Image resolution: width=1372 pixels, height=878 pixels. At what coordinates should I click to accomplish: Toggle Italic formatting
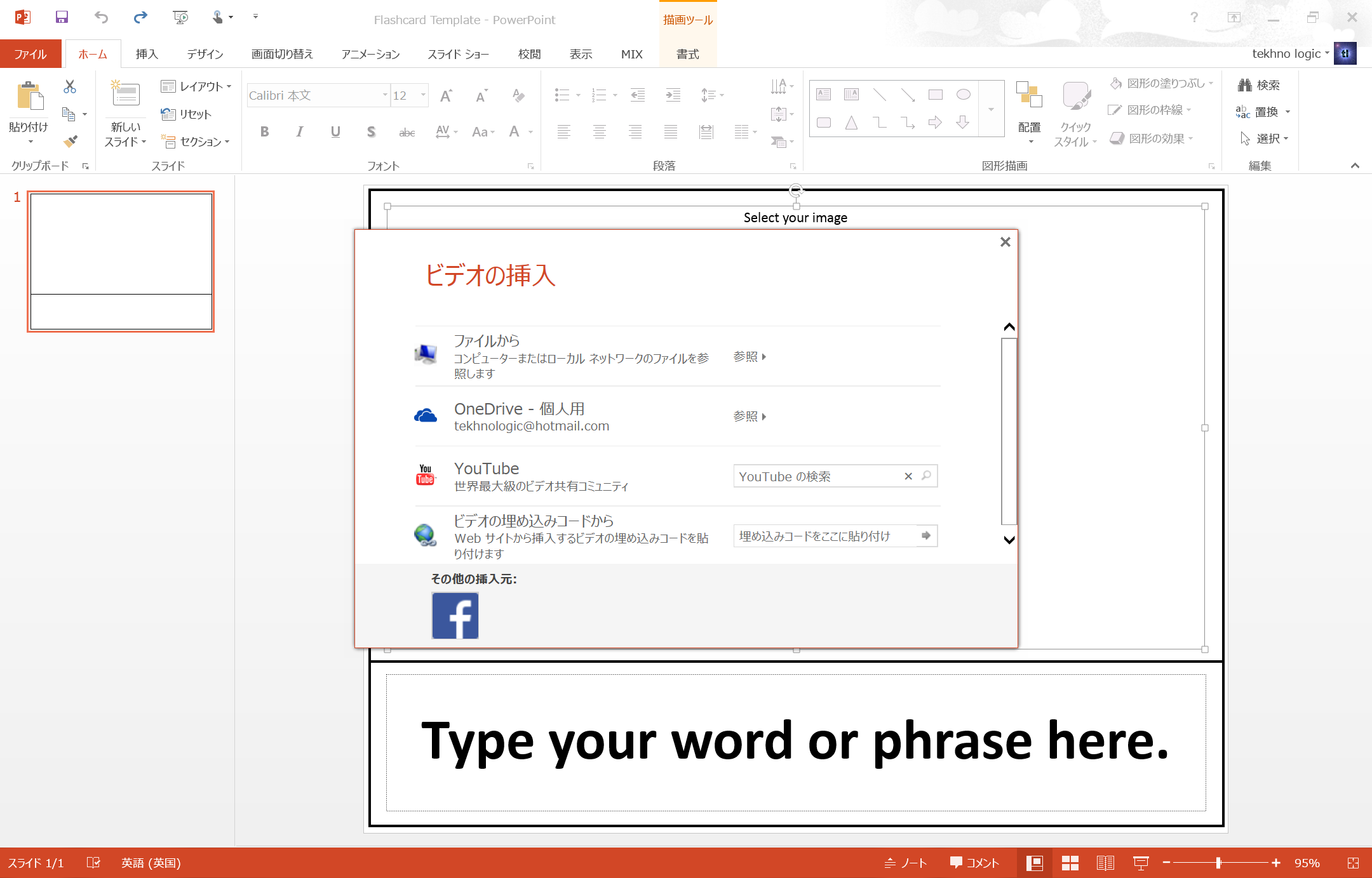[300, 131]
